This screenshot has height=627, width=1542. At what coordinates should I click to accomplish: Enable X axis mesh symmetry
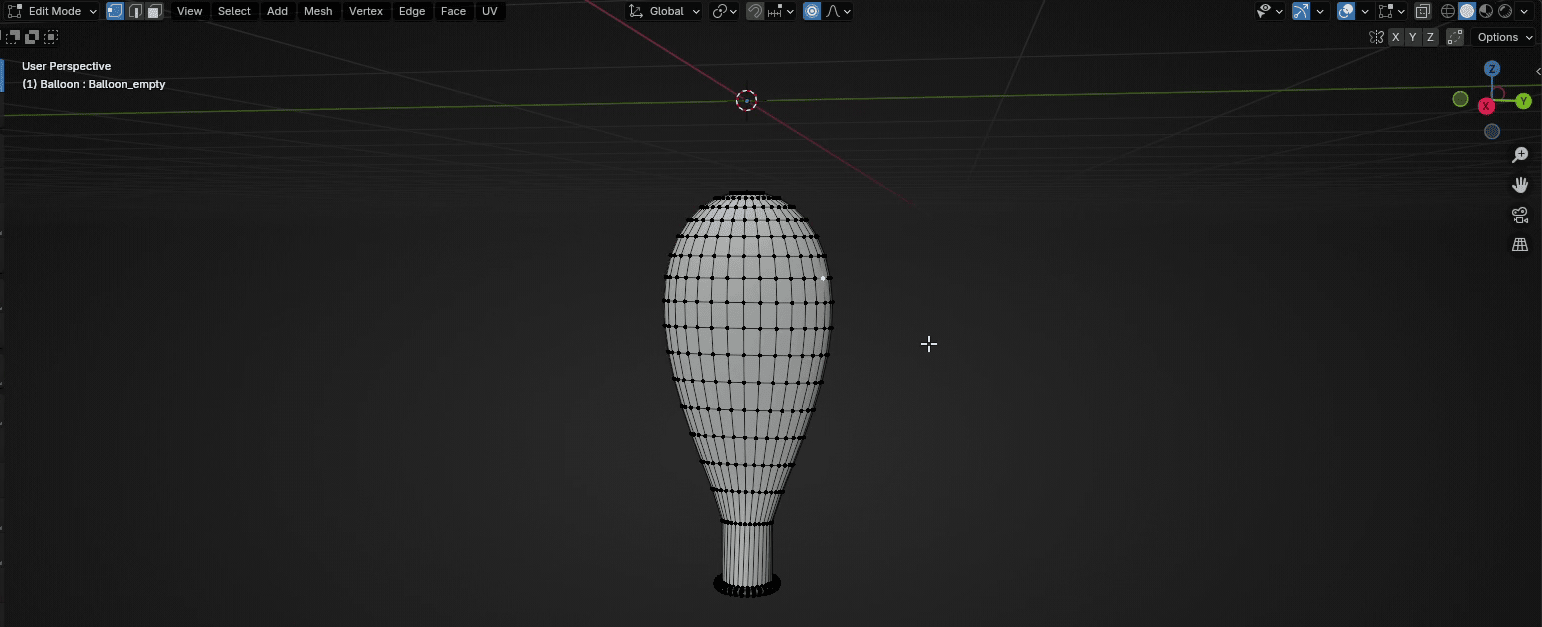point(1396,37)
